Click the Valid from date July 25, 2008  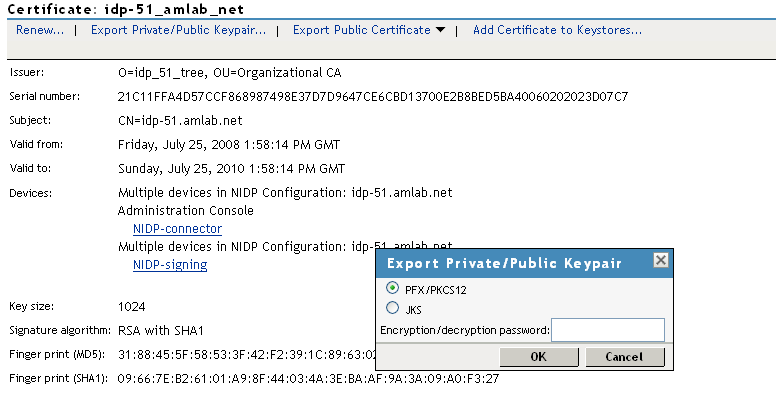pyautogui.click(x=229, y=145)
